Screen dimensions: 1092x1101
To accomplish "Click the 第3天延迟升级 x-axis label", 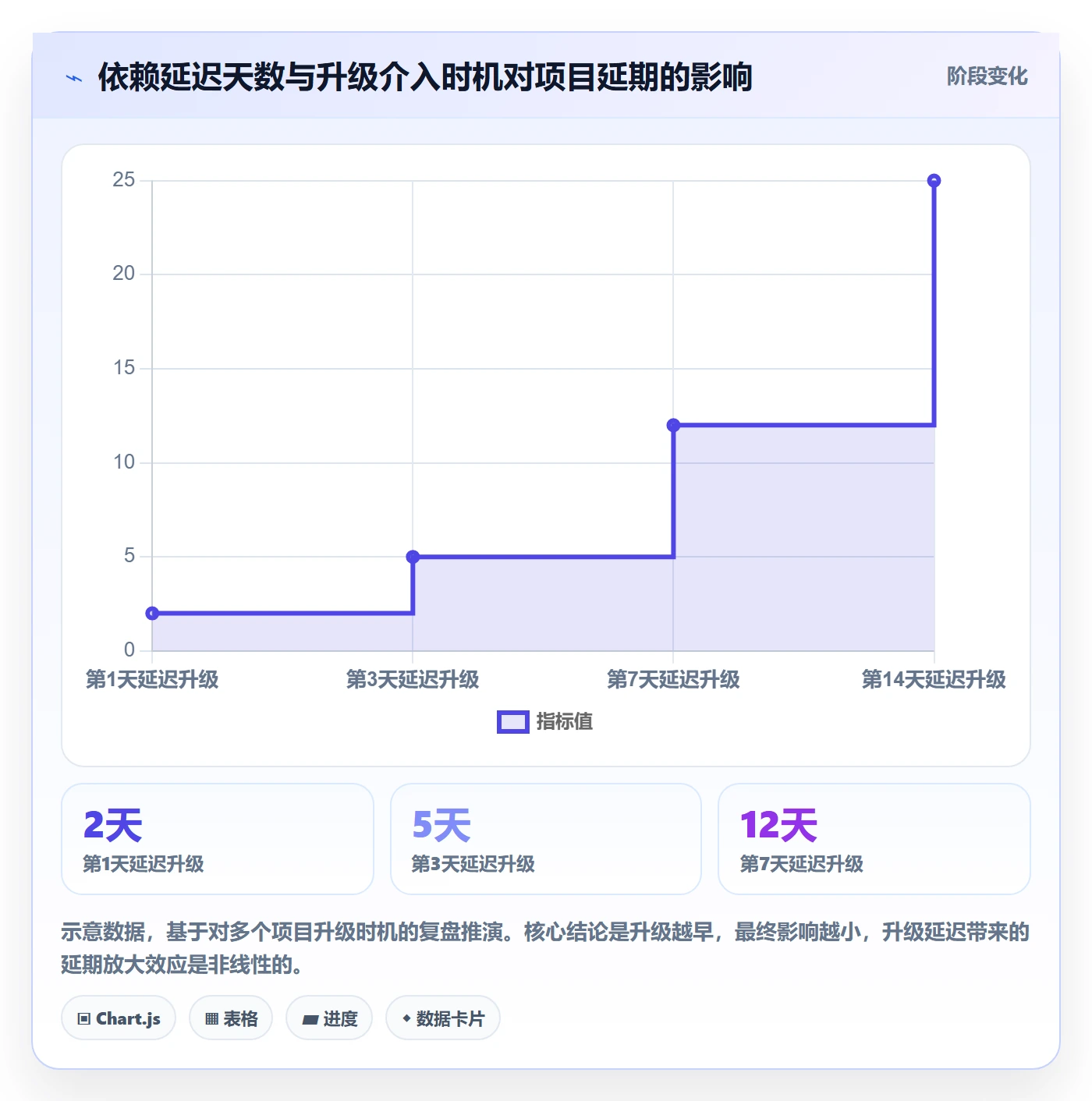I will click(413, 679).
